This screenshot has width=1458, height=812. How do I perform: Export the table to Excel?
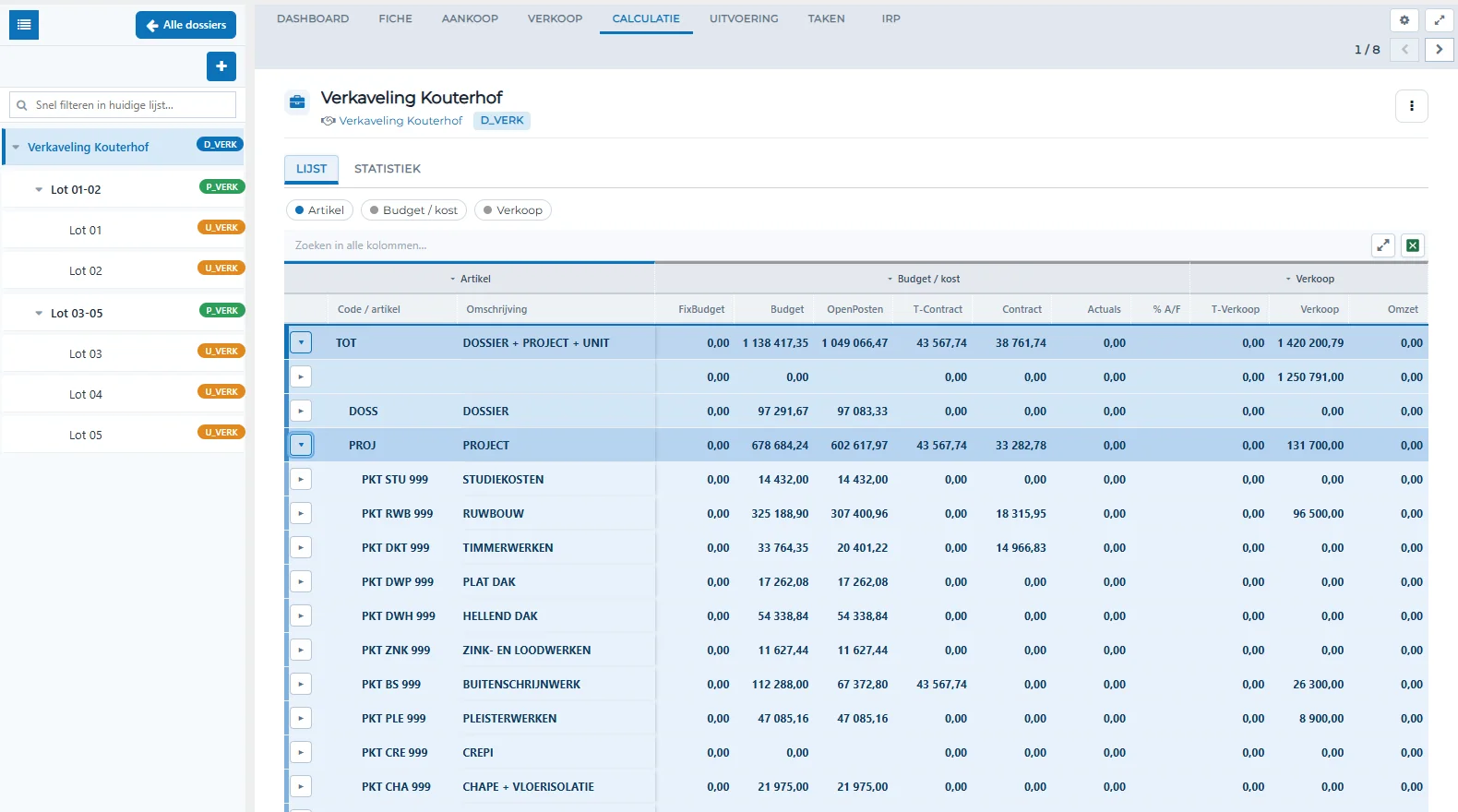point(1413,245)
